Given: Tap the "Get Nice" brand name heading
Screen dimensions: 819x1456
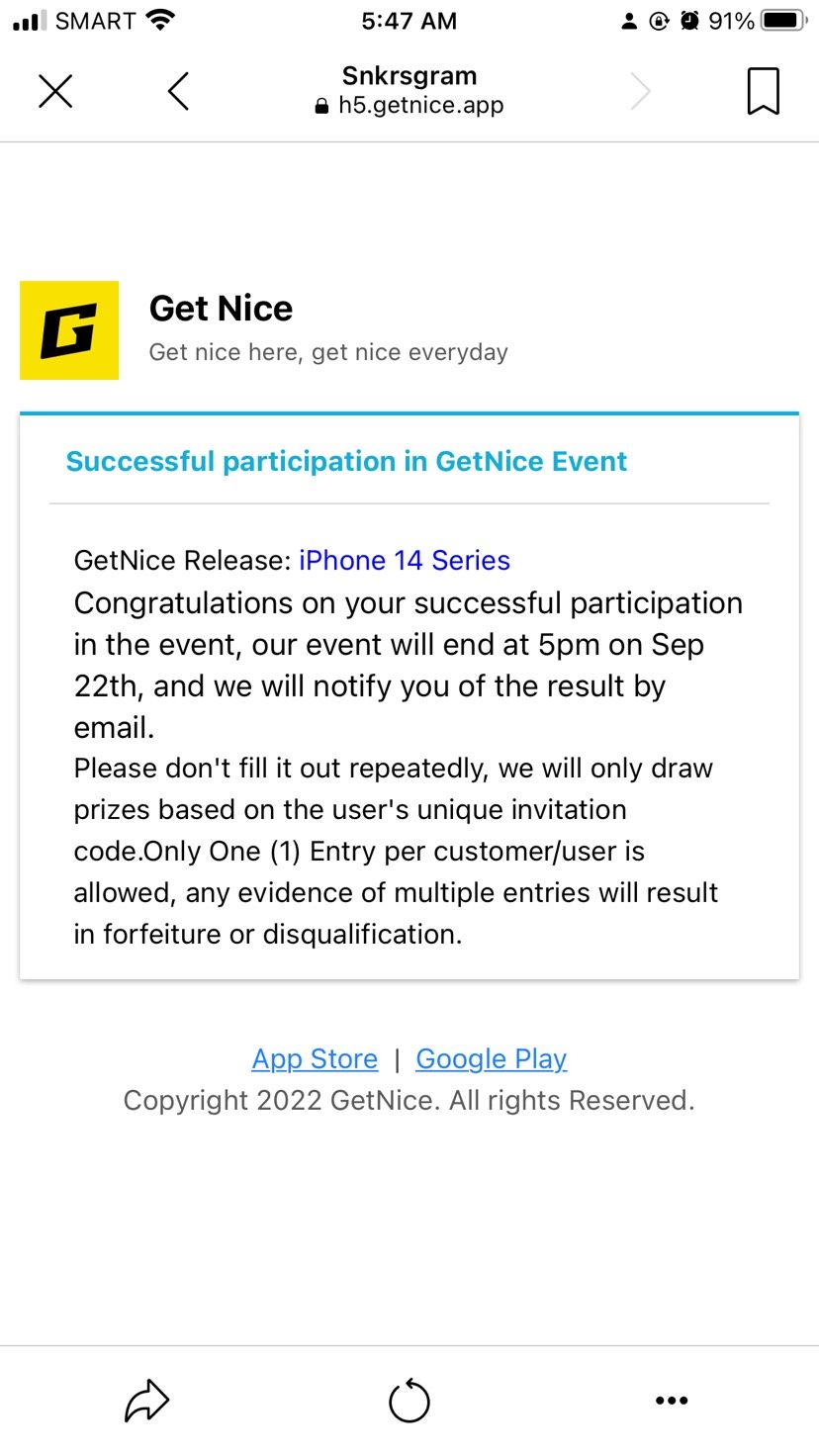Looking at the screenshot, I should tap(221, 309).
